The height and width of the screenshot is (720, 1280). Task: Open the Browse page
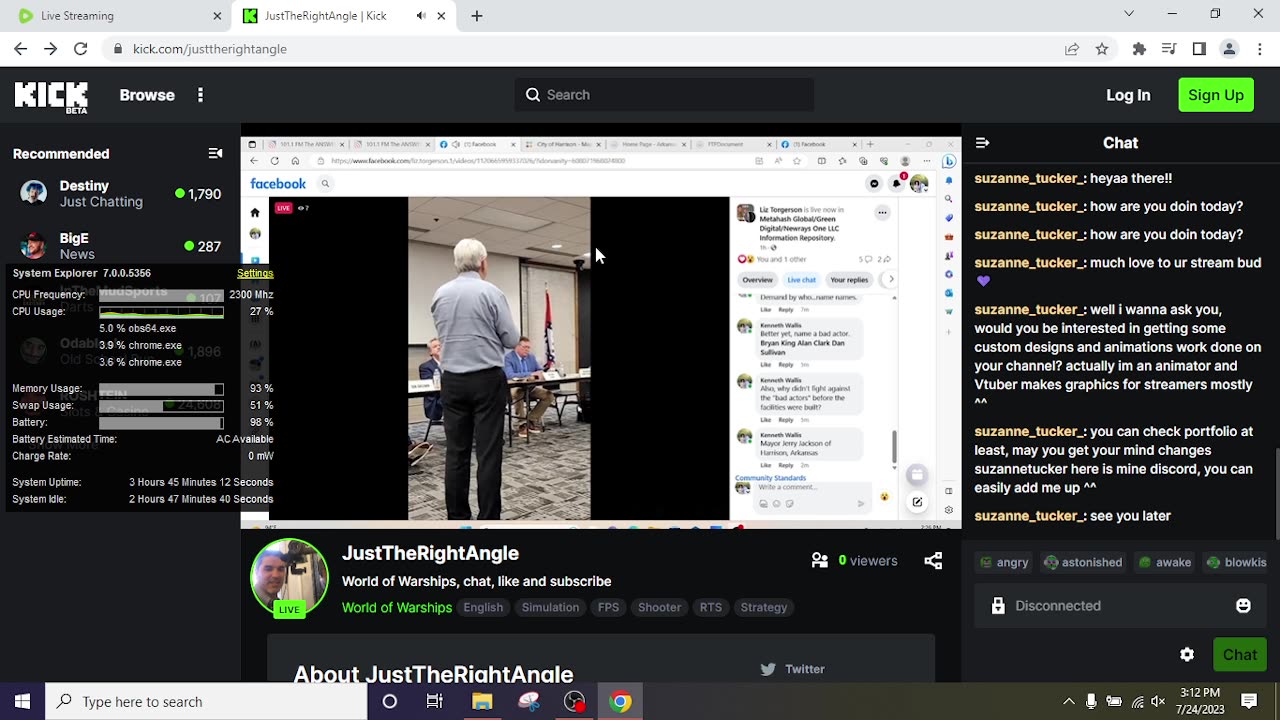click(147, 95)
